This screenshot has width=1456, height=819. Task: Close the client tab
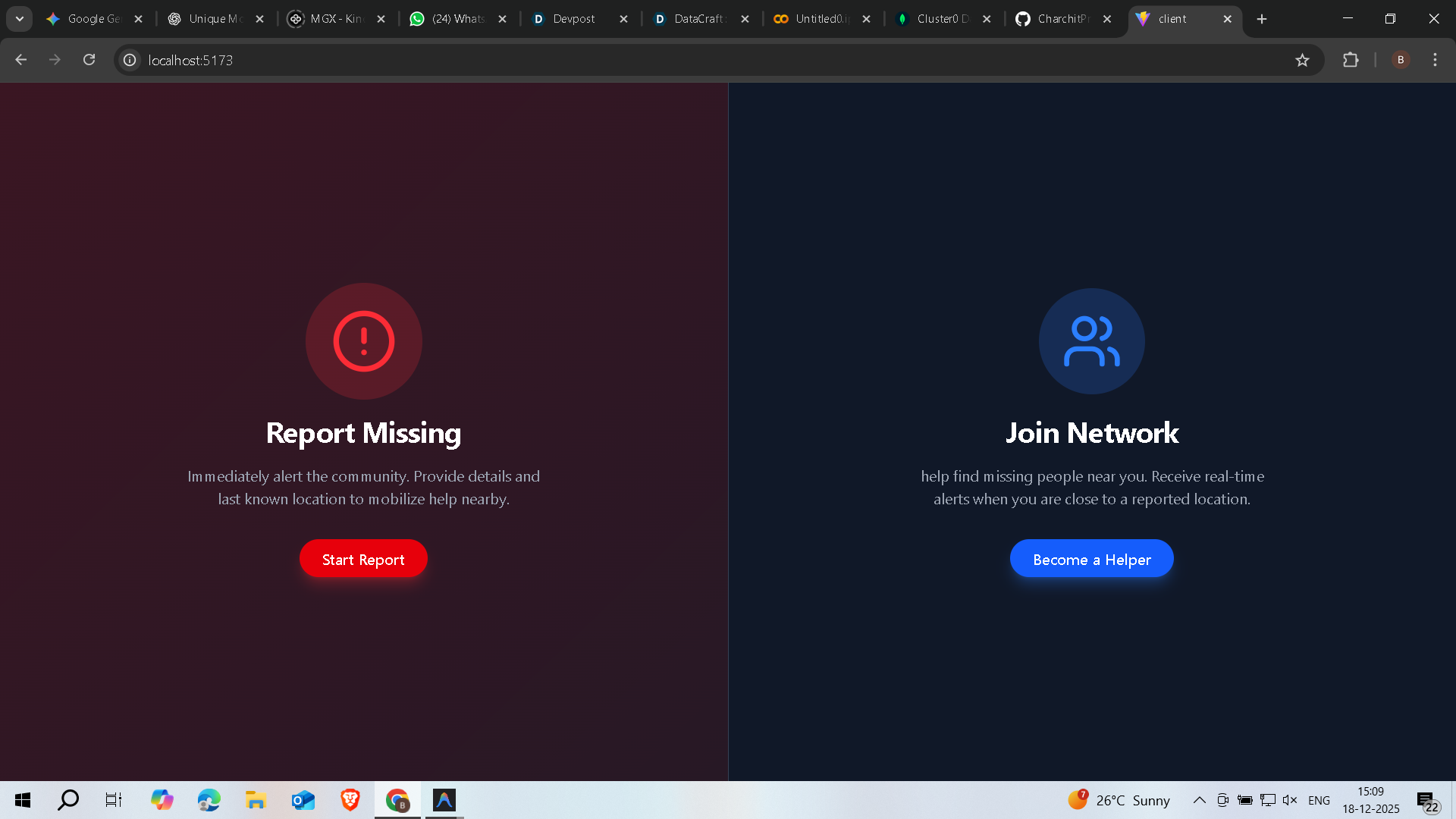(1227, 19)
